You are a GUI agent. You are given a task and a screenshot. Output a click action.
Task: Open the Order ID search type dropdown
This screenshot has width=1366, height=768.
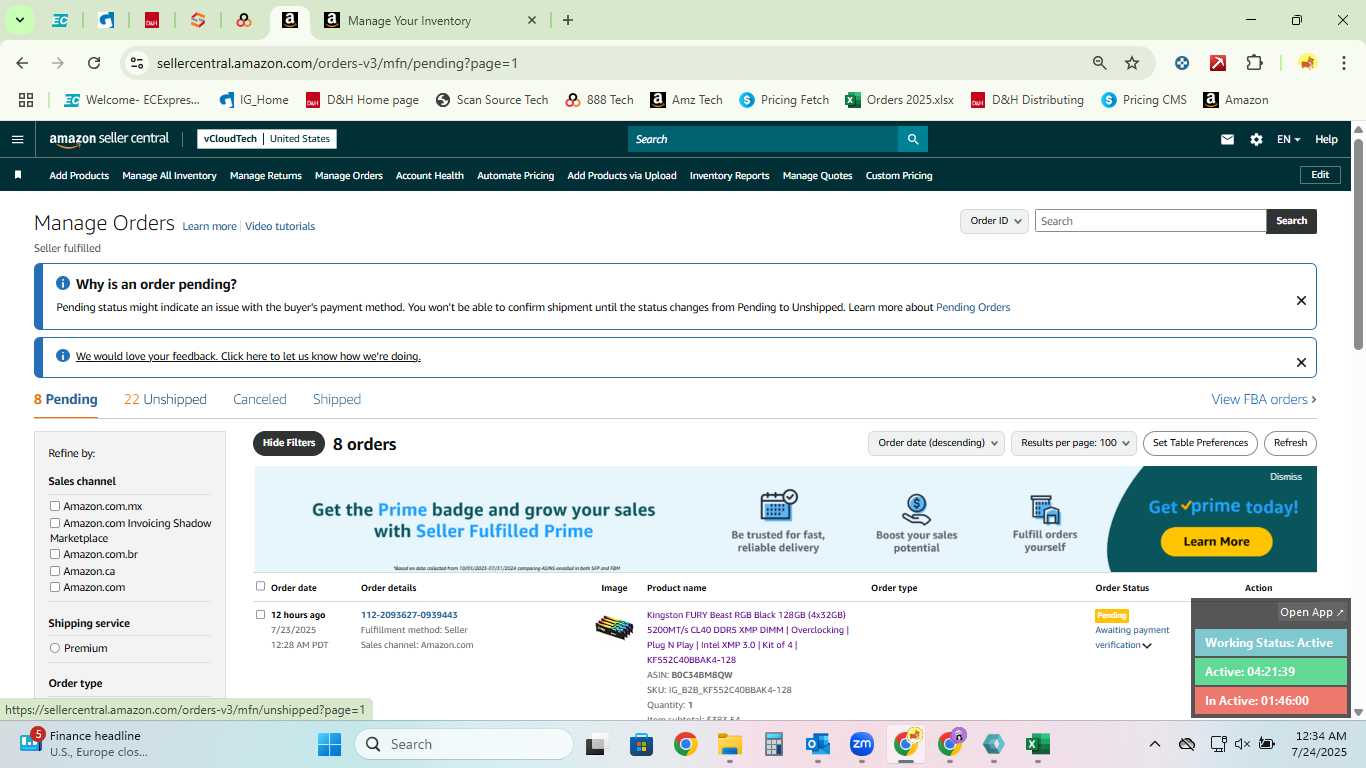pyautogui.click(x=994, y=221)
